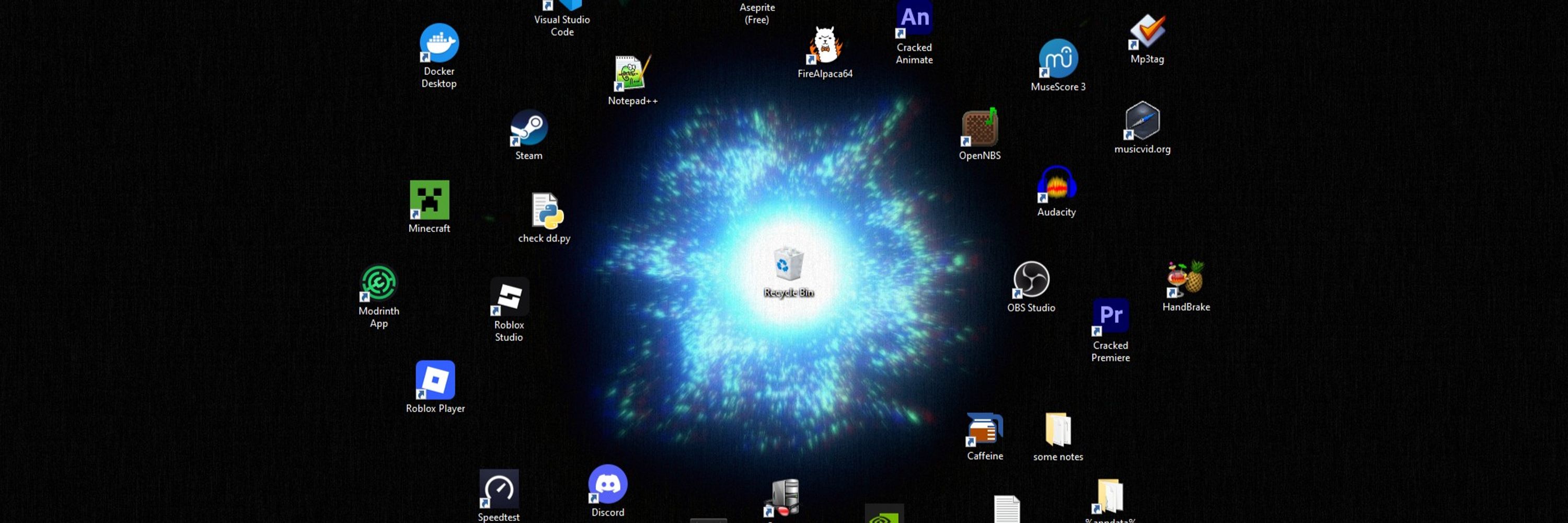The width and height of the screenshot is (1568, 523).
Task: Click the NVIDIA green logo icon
Action: [x=884, y=513]
